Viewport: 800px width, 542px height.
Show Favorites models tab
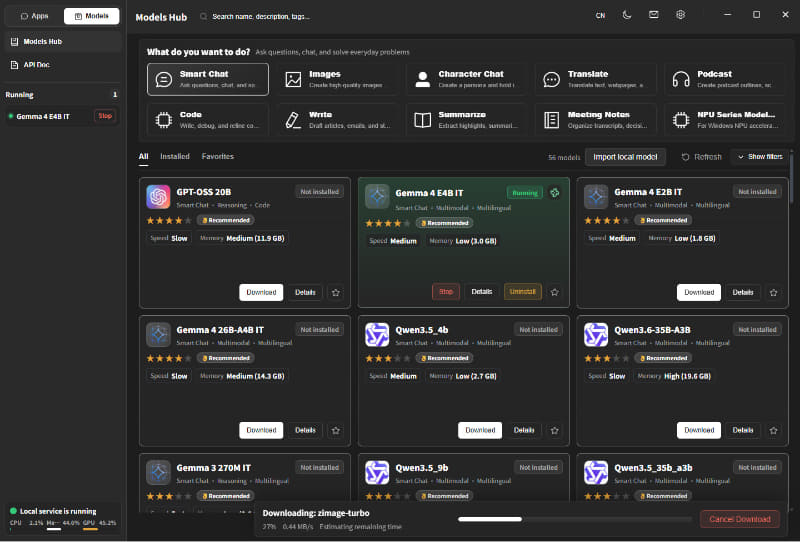pos(217,156)
